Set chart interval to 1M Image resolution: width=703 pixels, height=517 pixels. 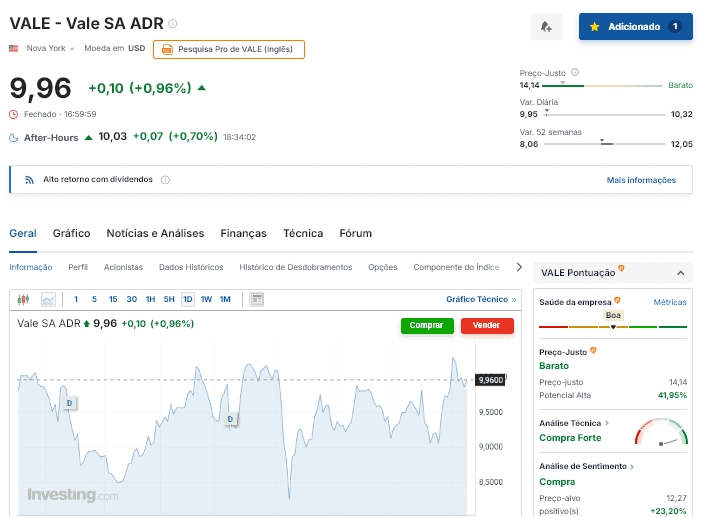pos(225,299)
